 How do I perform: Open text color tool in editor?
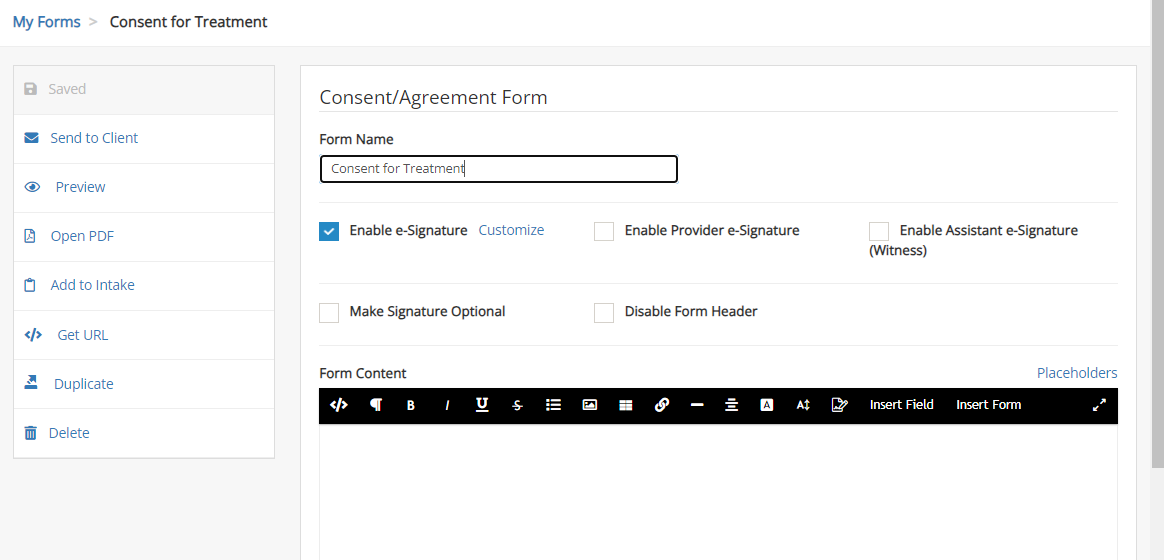click(767, 405)
